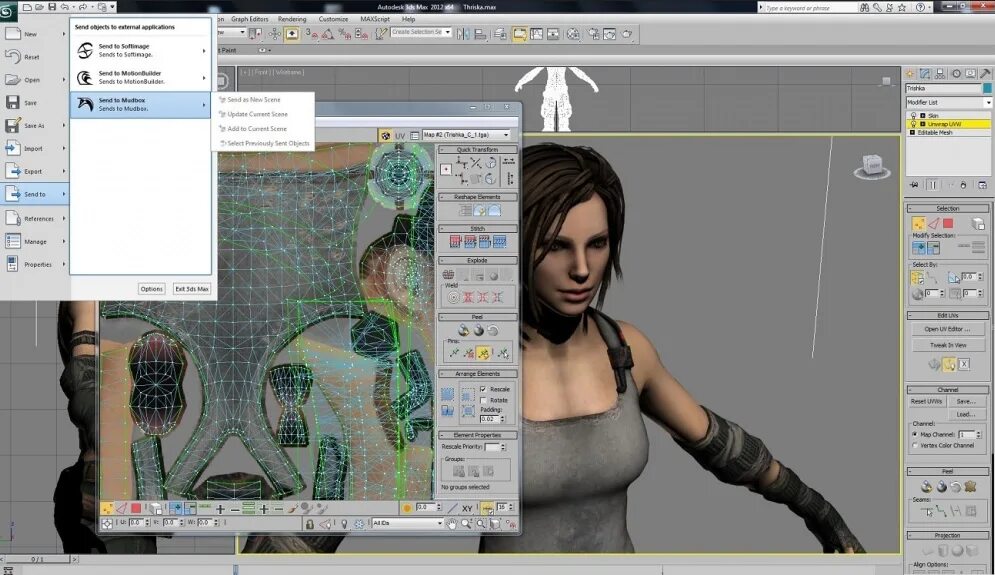Viewport: 995px width, 575px height.
Task: Click Open UV Editor button
Action: click(x=947, y=329)
